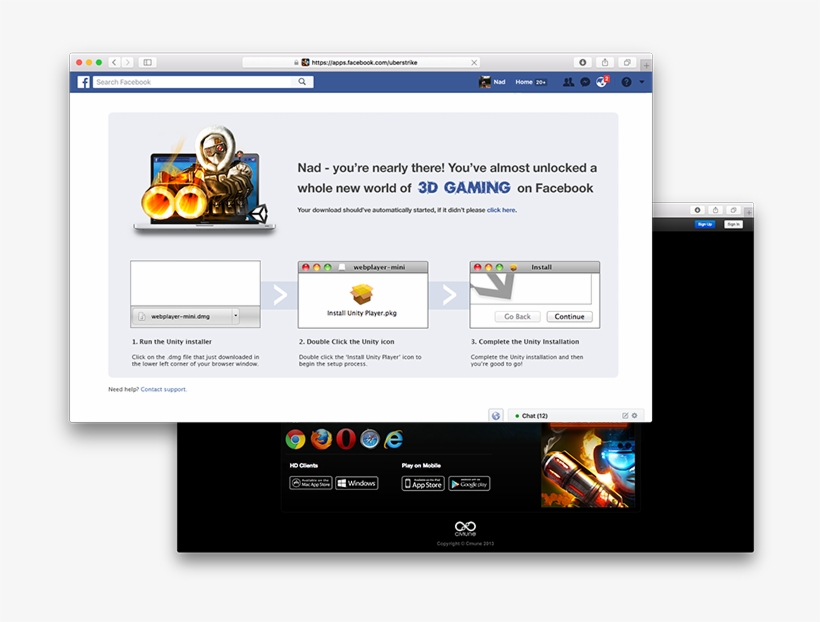Click the new message compose icon in chat

pos(625,415)
